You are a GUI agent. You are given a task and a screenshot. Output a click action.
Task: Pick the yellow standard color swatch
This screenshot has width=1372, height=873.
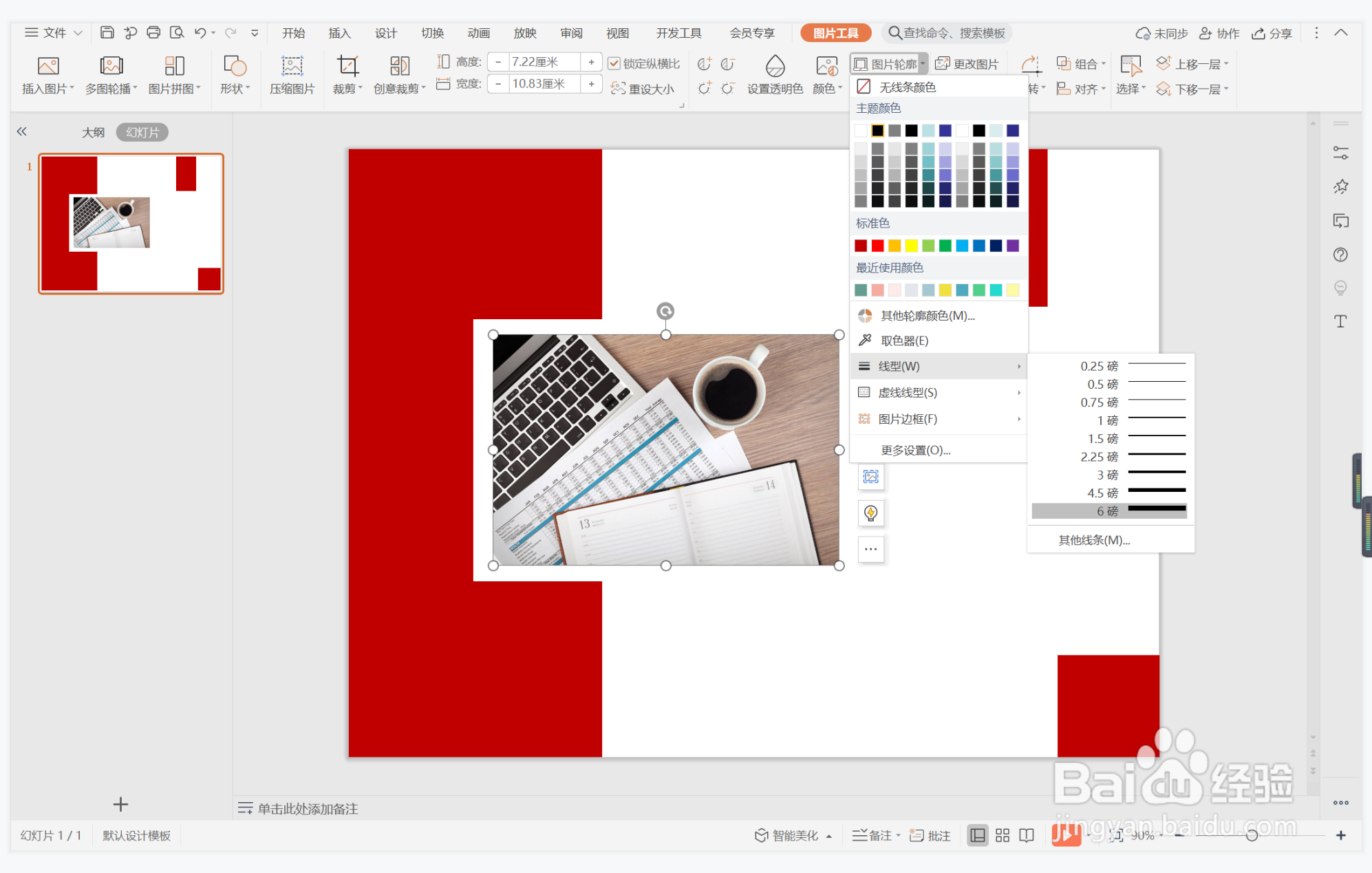(911, 246)
